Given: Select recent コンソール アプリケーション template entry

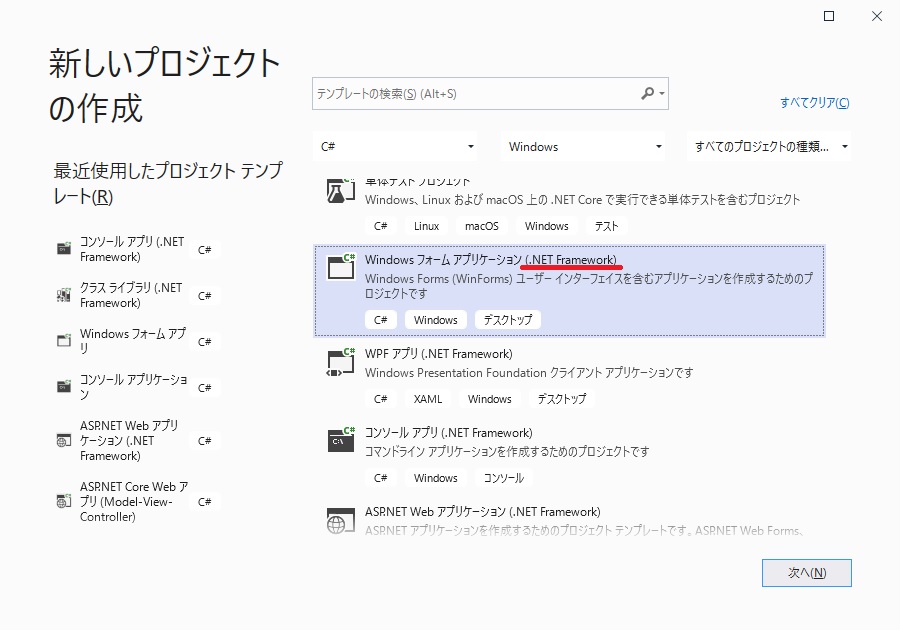Looking at the screenshot, I should pyautogui.click(x=133, y=387).
